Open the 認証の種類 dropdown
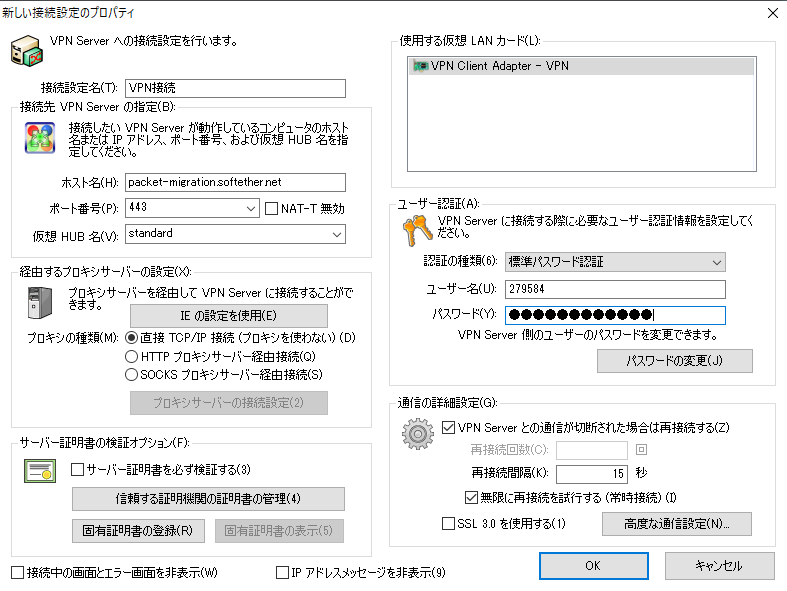This screenshot has height=591, width=787. point(715,262)
